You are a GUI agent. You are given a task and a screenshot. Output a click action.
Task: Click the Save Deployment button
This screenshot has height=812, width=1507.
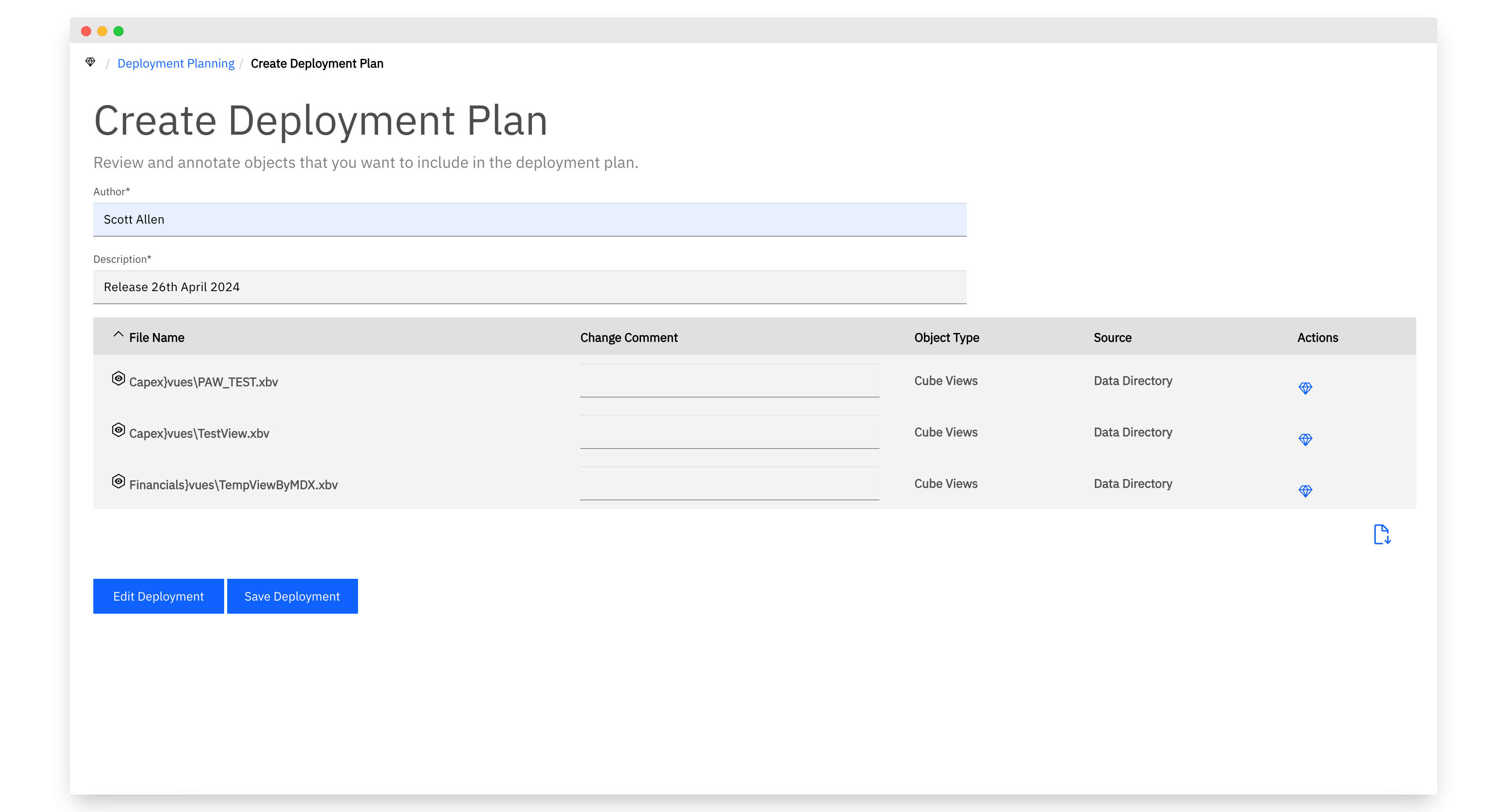click(293, 596)
